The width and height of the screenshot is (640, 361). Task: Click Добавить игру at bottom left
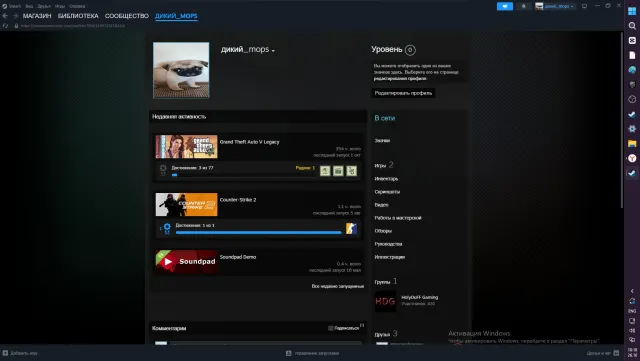click(20, 353)
